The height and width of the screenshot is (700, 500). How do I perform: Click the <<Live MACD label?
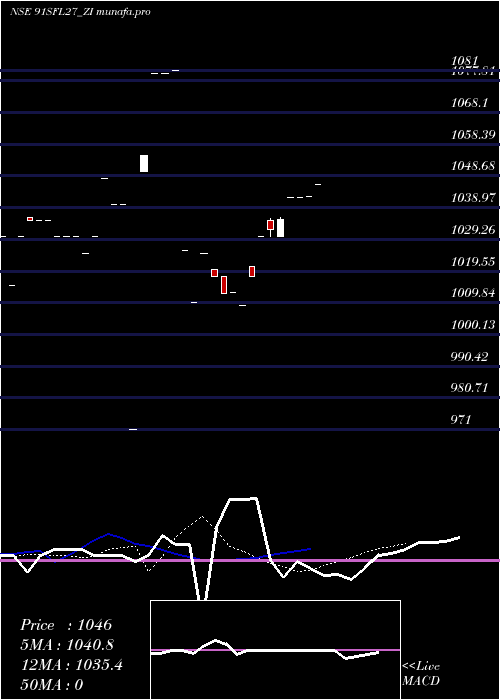[x=421, y=673]
